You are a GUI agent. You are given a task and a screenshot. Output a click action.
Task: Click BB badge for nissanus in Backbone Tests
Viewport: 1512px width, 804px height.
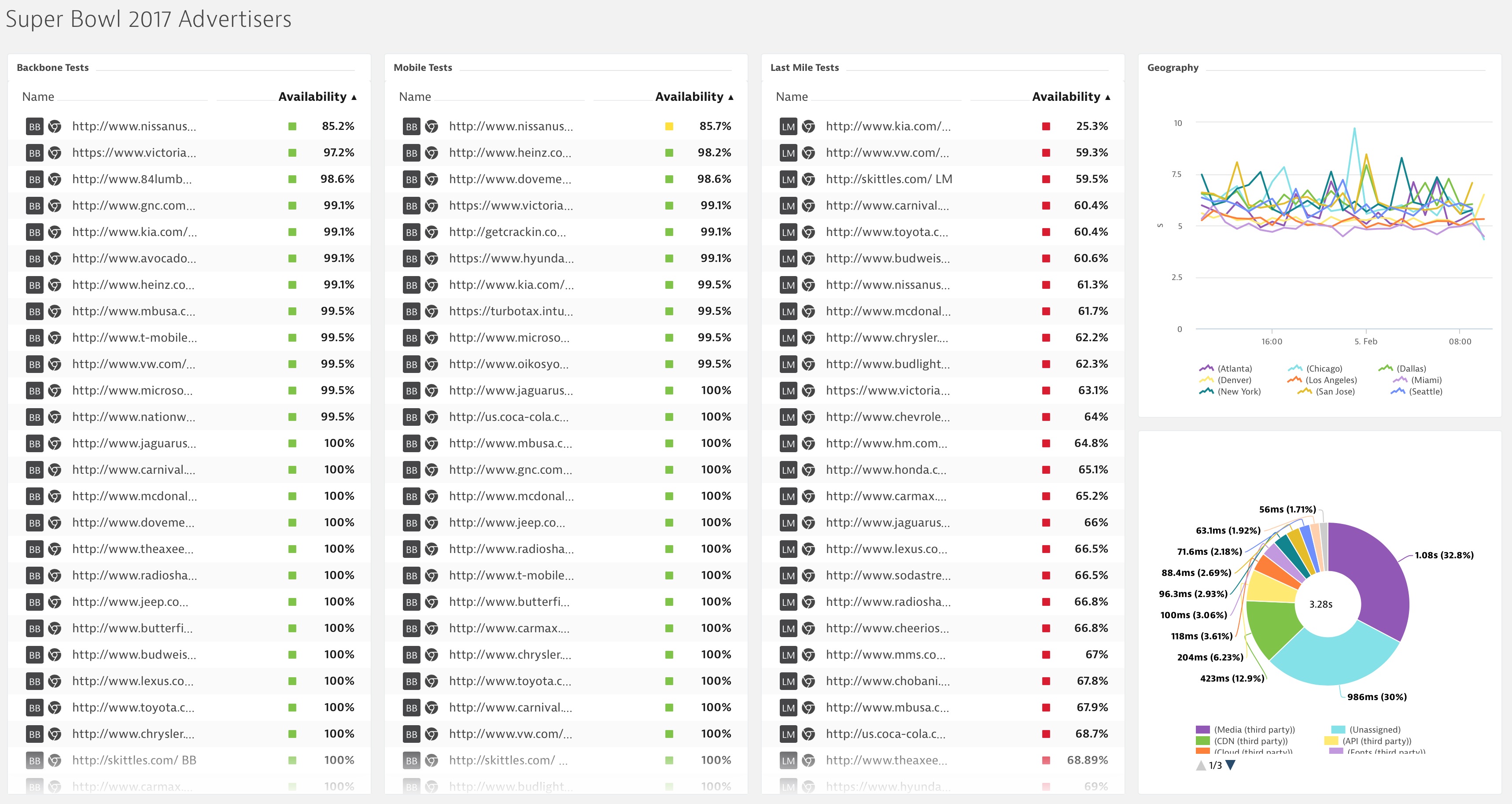[35, 126]
